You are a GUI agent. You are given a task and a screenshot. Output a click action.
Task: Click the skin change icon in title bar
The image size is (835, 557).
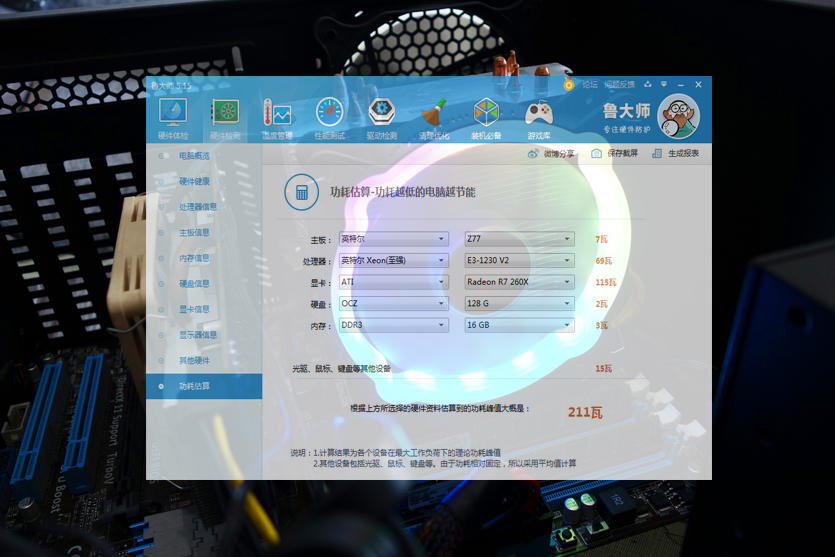pos(648,84)
